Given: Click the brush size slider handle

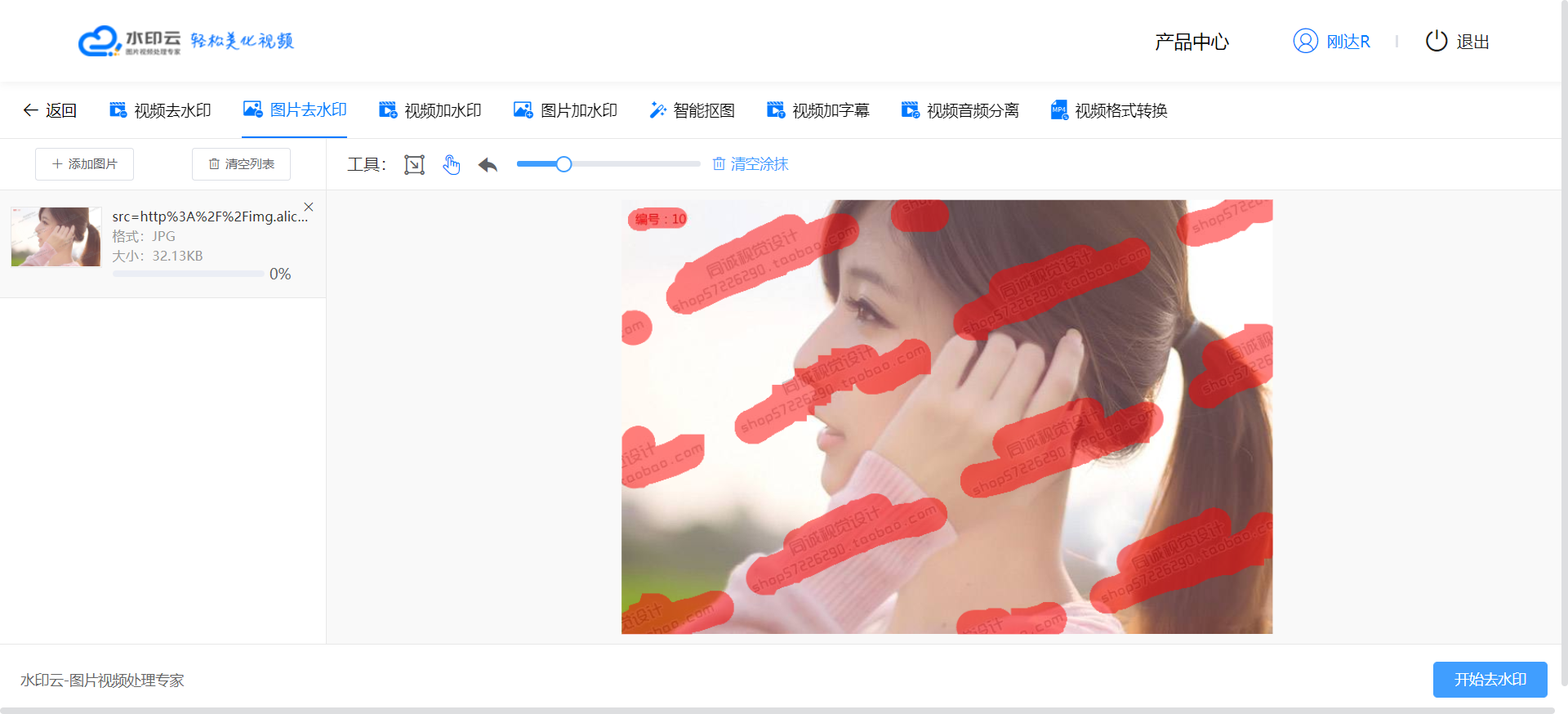Looking at the screenshot, I should point(563,164).
